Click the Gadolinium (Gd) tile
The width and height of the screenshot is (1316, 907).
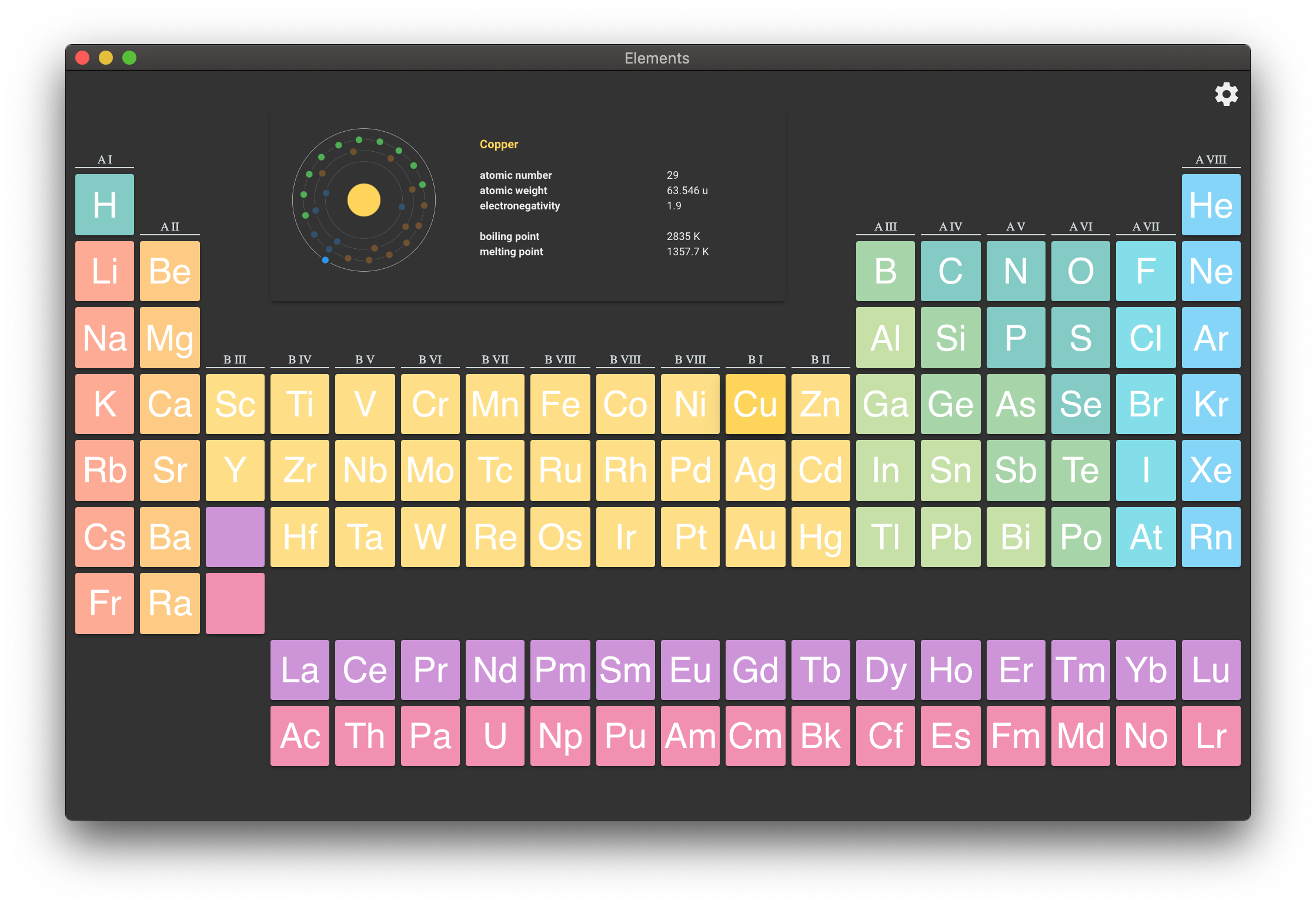pos(755,670)
